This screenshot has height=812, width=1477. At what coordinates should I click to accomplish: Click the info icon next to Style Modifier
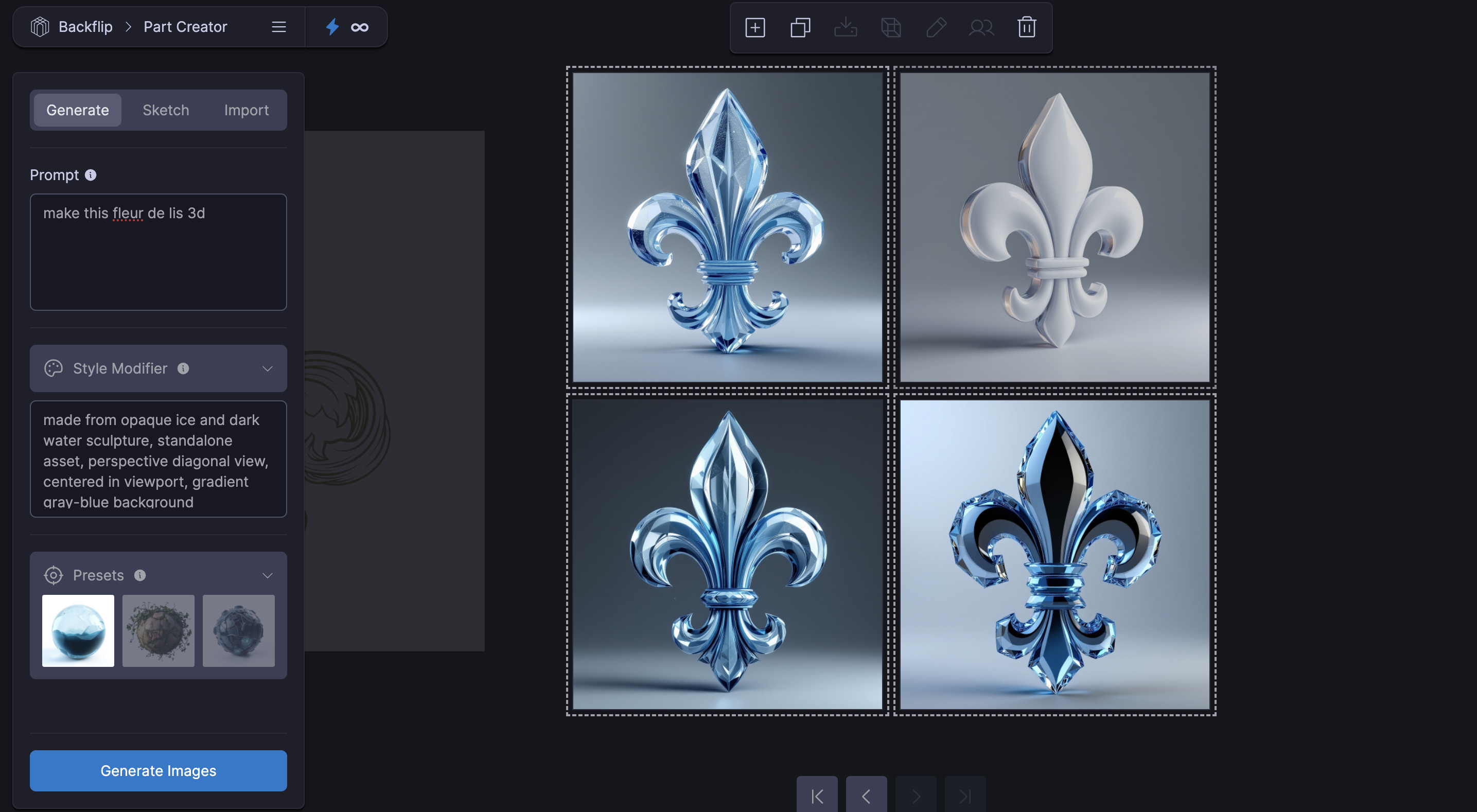183,369
